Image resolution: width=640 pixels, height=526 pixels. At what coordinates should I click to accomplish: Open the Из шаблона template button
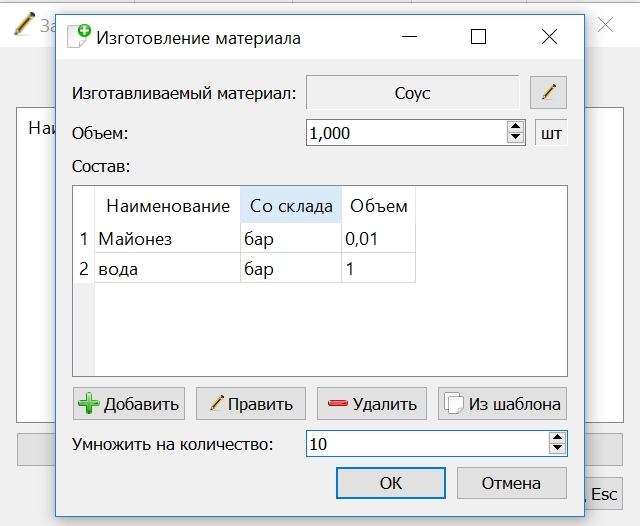[x=502, y=404]
